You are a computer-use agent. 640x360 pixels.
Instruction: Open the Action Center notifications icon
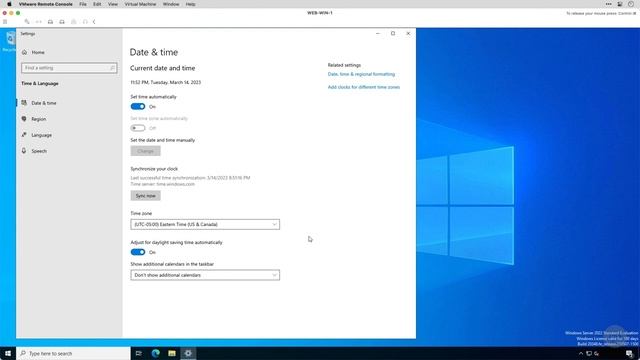629,353
